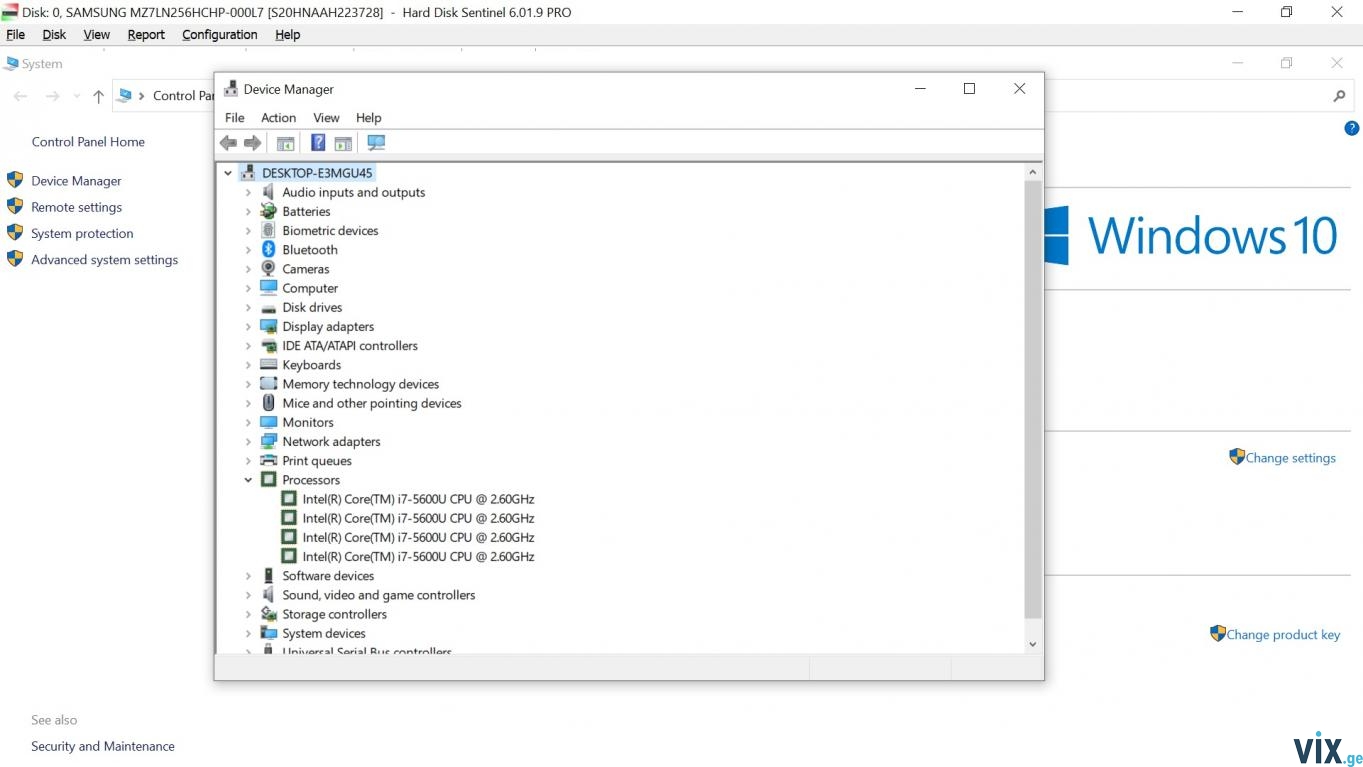
Task: Click the search magnifier in the System window
Action: click(x=1339, y=96)
